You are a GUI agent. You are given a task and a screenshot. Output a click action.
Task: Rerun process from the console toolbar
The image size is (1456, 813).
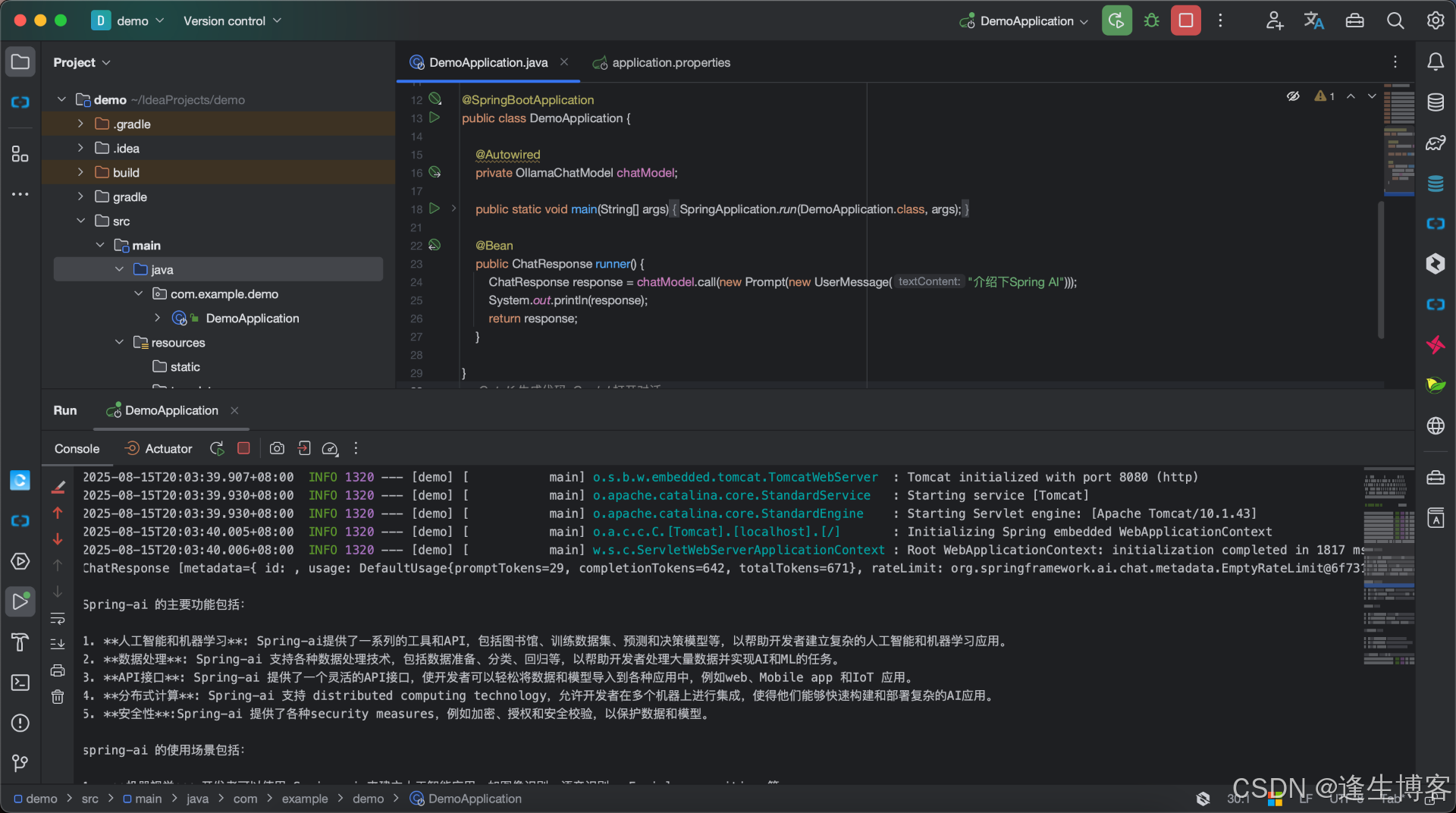tap(217, 448)
